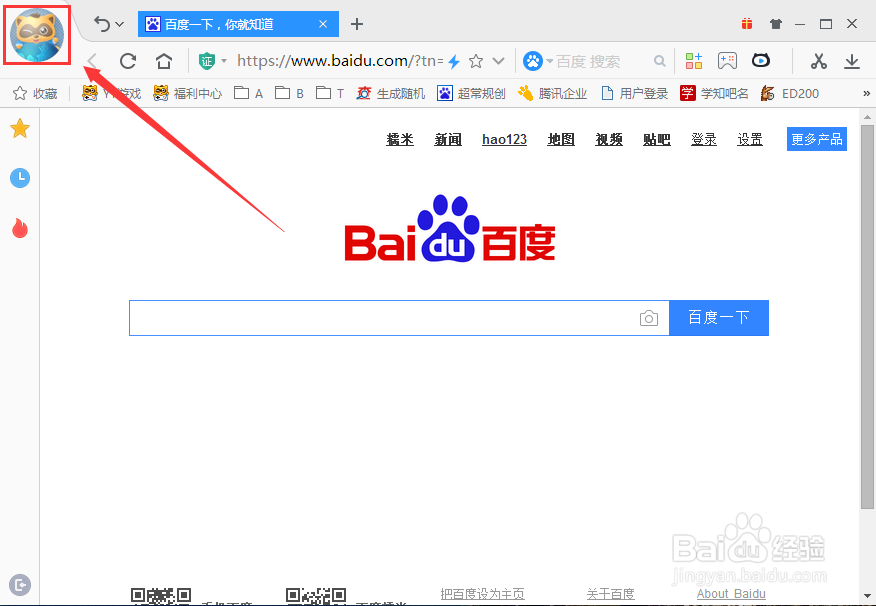Click the lightning speed mode icon

tap(454, 61)
